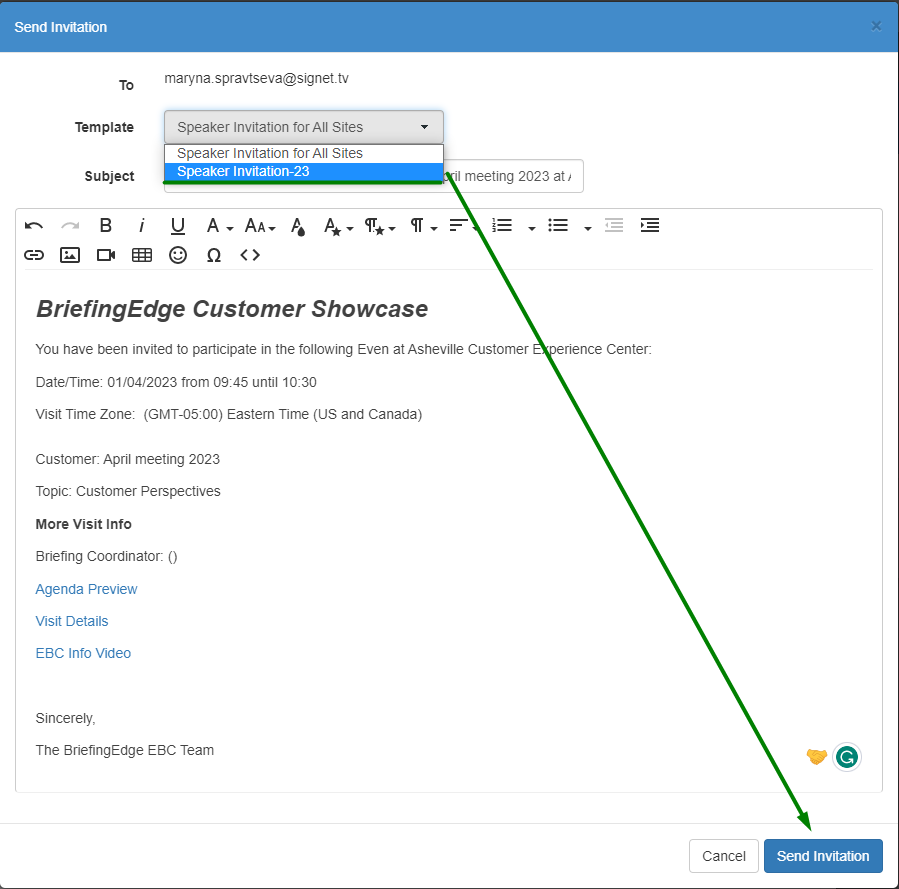Open the Visit Details link
Image resolution: width=899 pixels, height=889 pixels.
(x=72, y=621)
